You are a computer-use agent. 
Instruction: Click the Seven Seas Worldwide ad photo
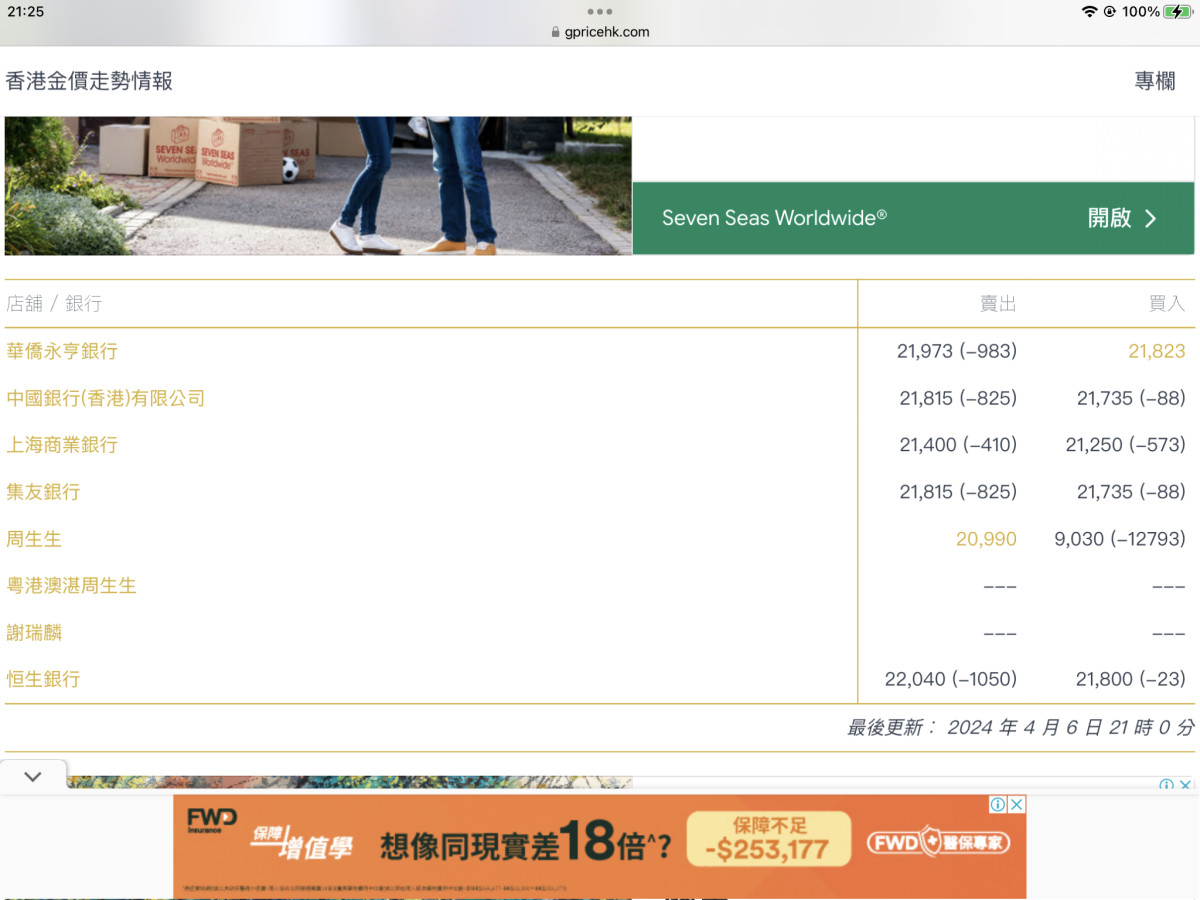318,185
